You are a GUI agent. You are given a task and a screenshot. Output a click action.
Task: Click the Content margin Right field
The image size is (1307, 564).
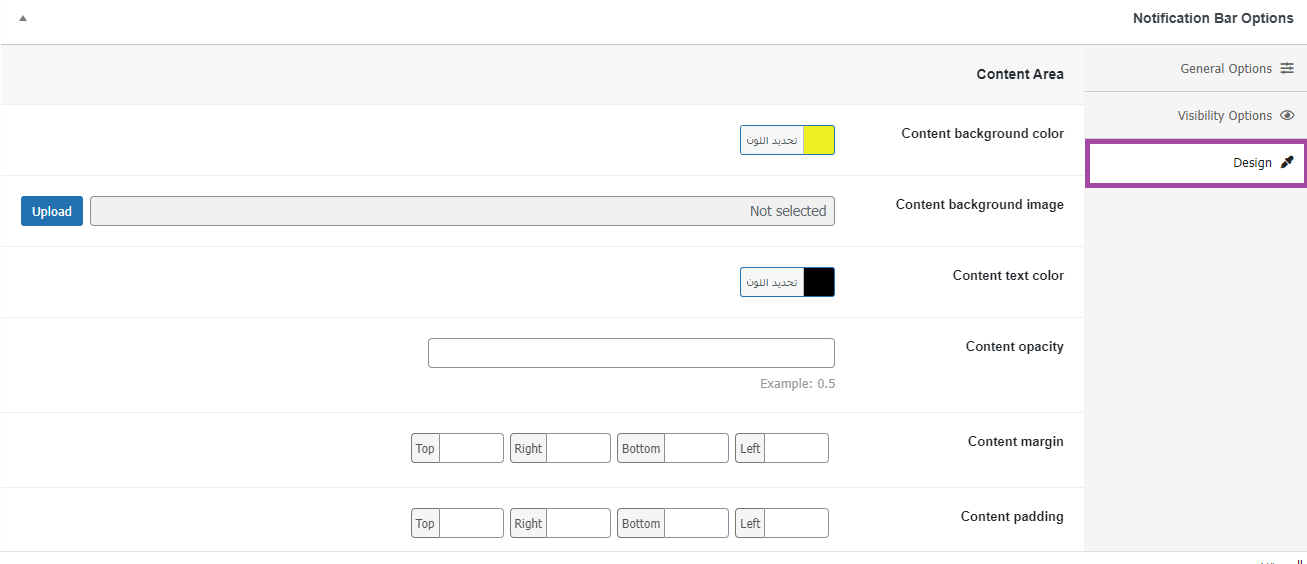(578, 448)
